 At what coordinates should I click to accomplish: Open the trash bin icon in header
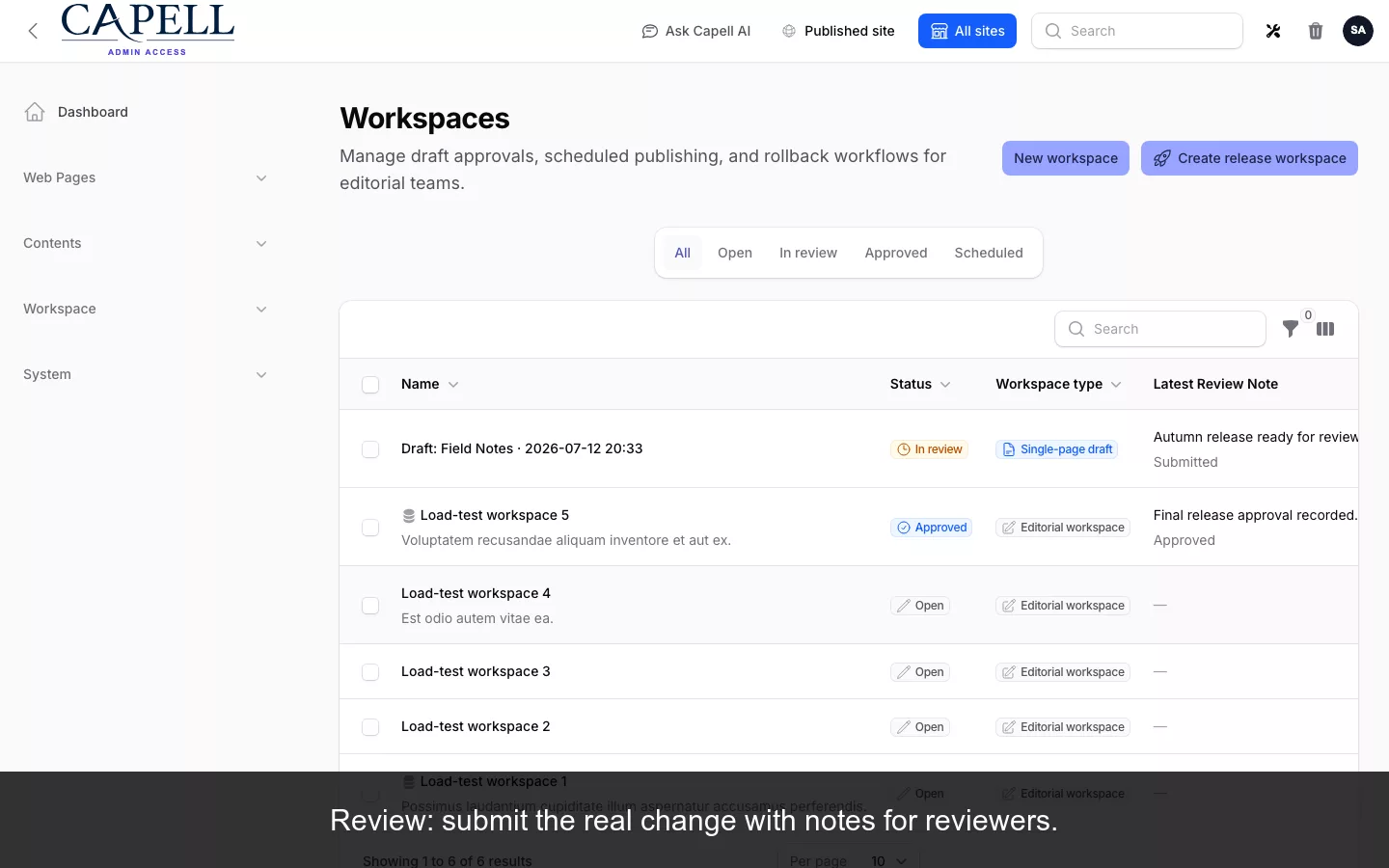(1316, 31)
